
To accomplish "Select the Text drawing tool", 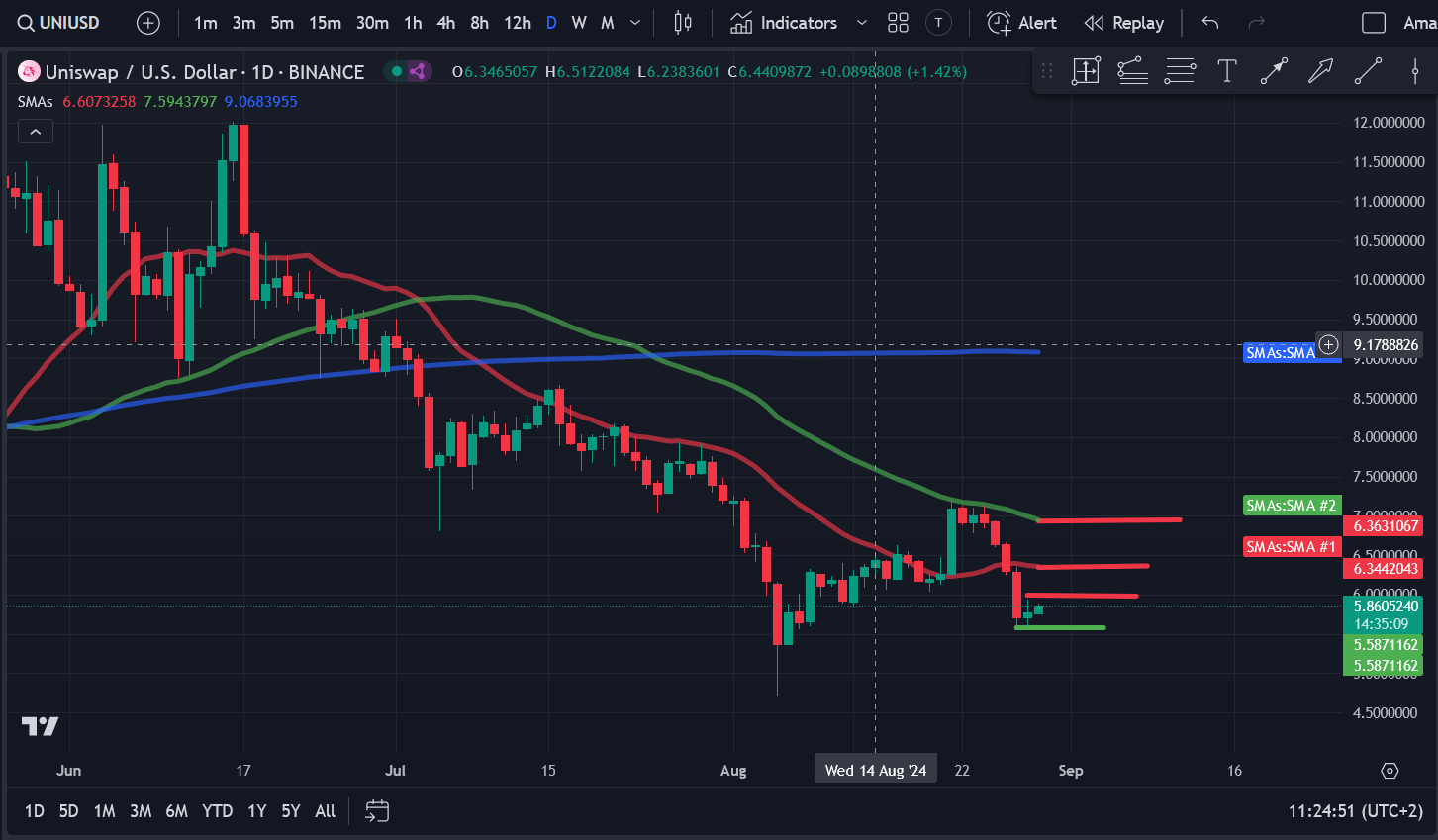I will [1227, 70].
